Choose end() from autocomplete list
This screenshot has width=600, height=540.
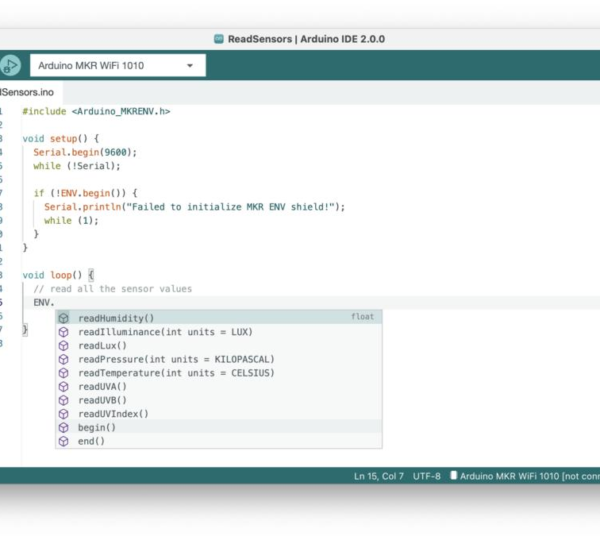pyautogui.click(x=219, y=441)
